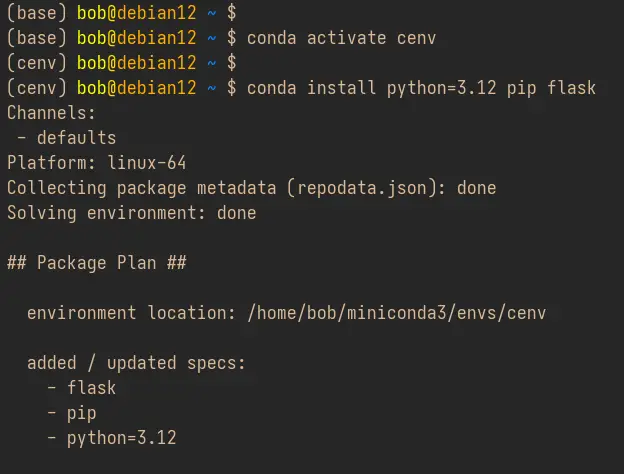Click 'pip' in the conda install command

pyautogui.click(x=521, y=88)
